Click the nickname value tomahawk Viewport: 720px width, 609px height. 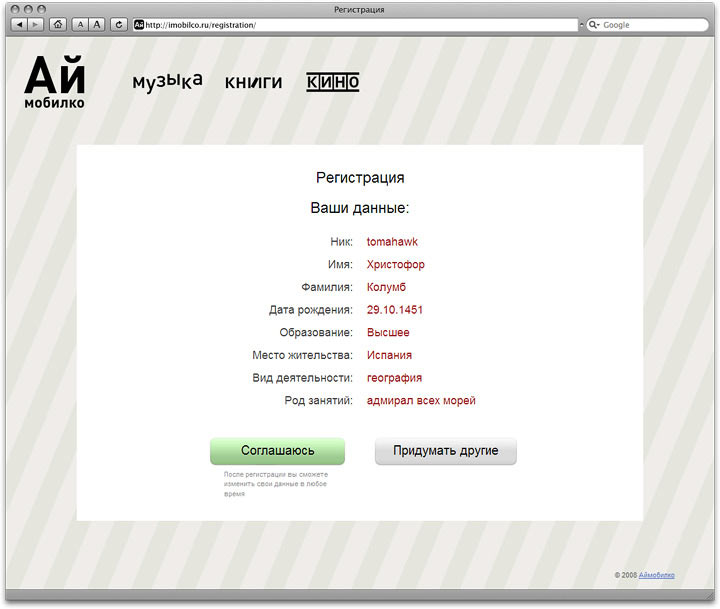click(392, 242)
